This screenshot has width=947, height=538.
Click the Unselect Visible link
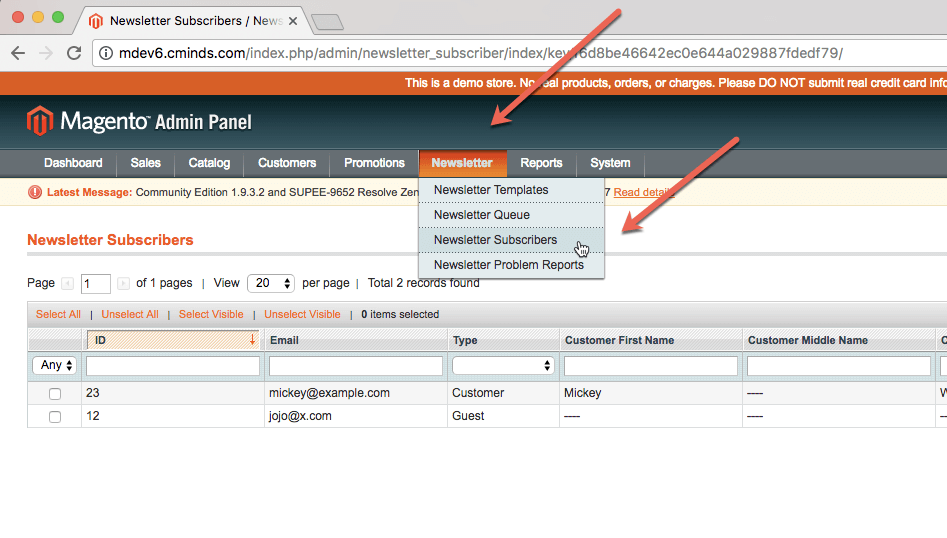(302, 314)
